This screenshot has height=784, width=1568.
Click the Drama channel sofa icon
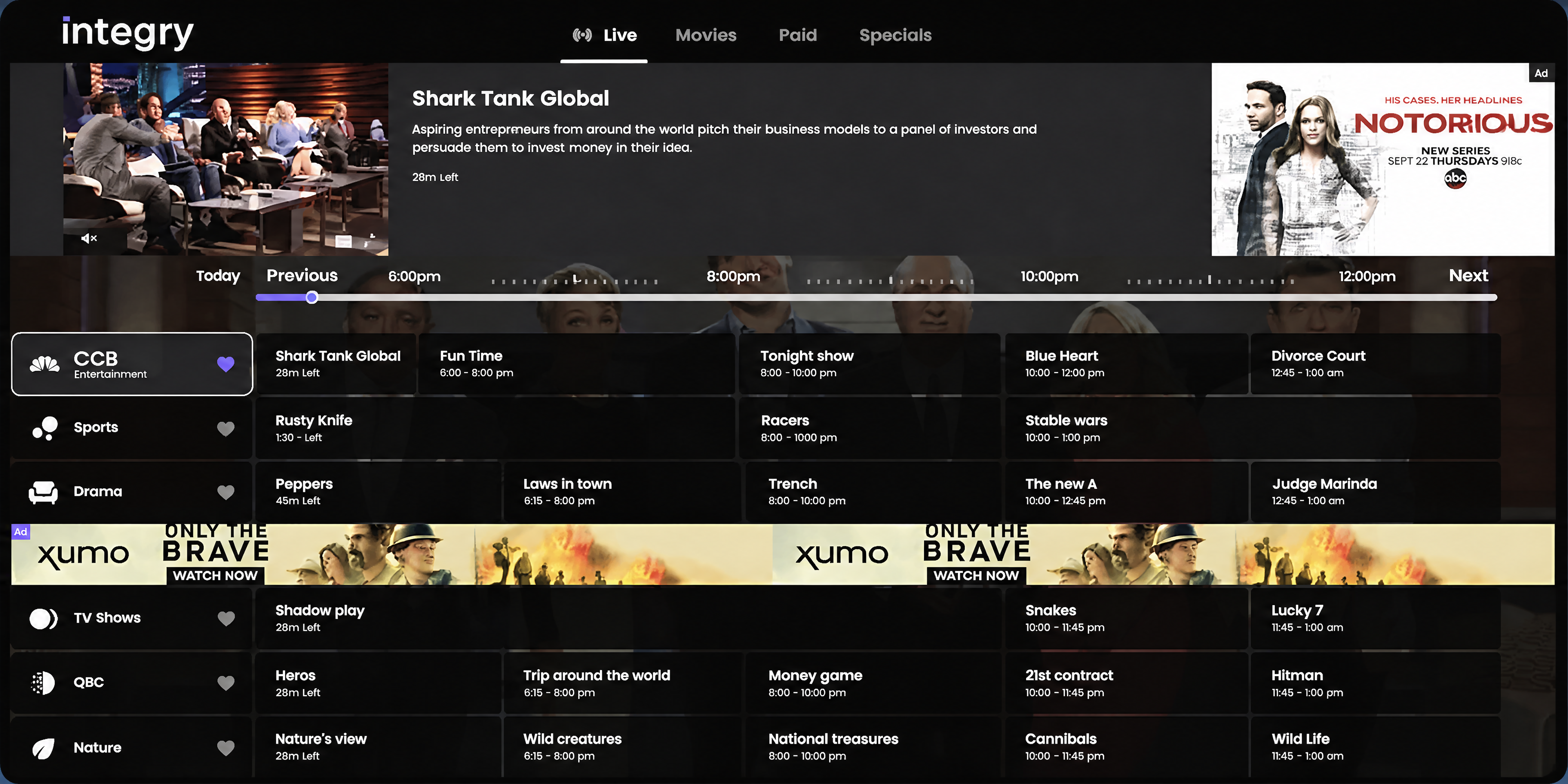(x=43, y=492)
